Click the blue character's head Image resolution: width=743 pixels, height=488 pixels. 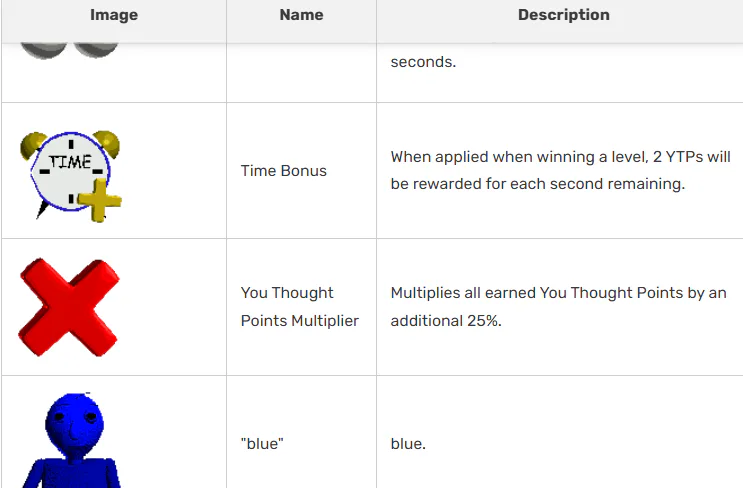[x=74, y=416]
